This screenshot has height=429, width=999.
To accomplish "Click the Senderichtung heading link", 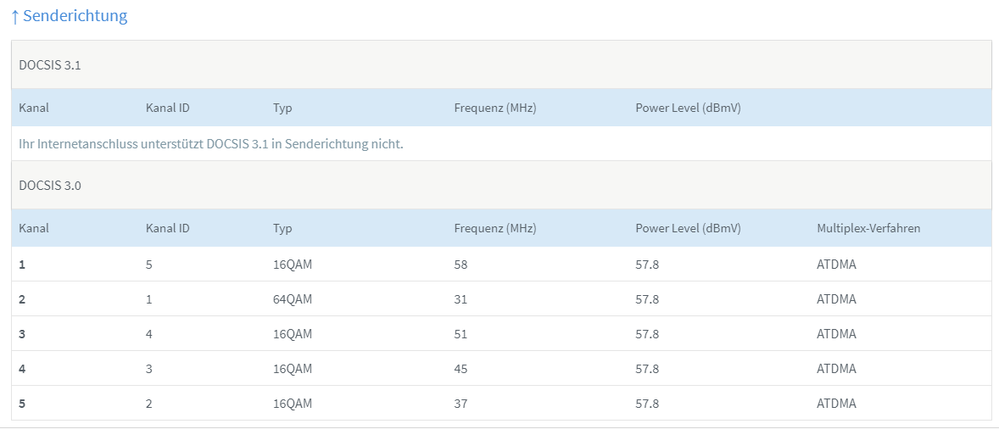I will coord(75,16).
